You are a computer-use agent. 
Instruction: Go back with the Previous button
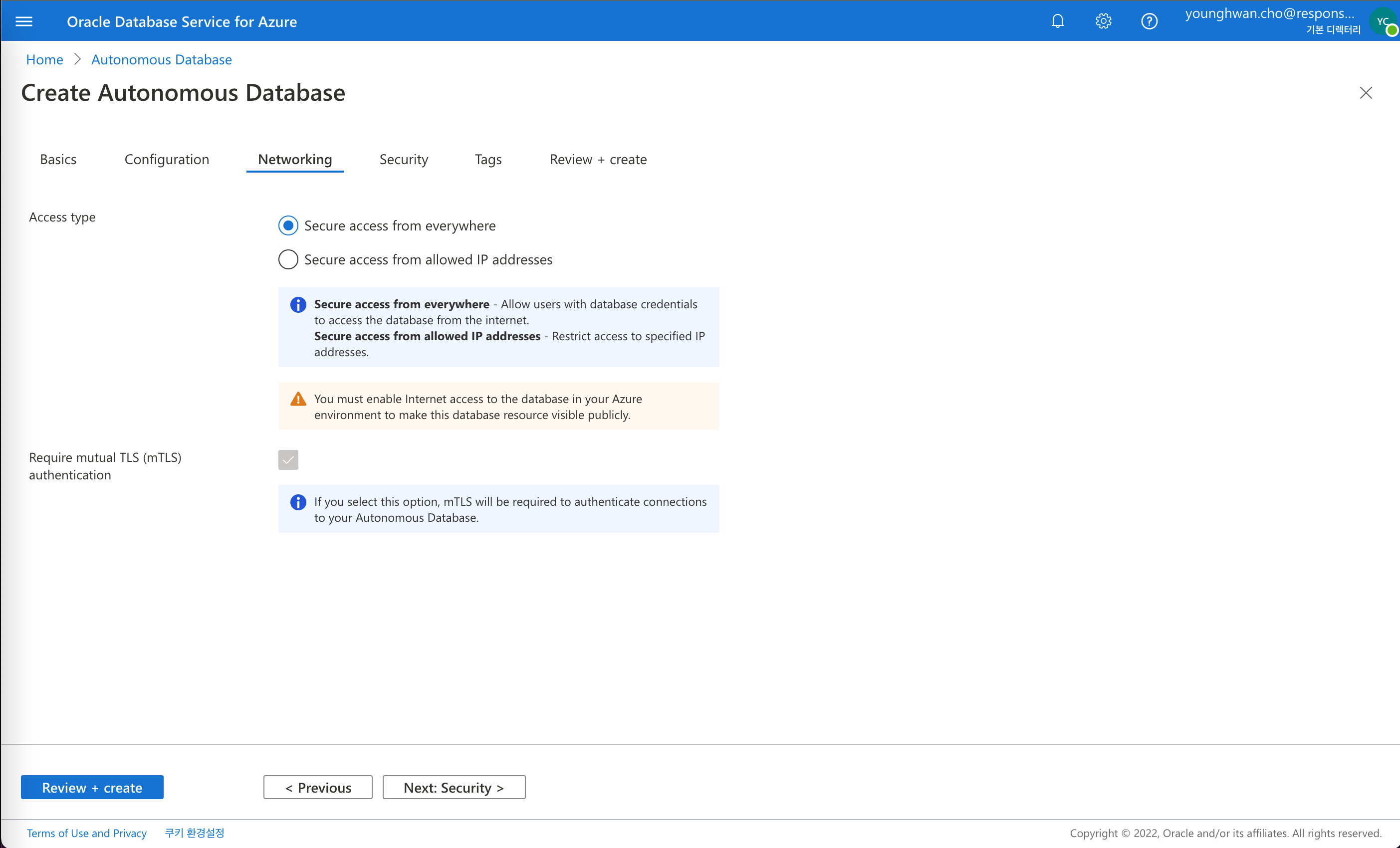click(x=318, y=787)
